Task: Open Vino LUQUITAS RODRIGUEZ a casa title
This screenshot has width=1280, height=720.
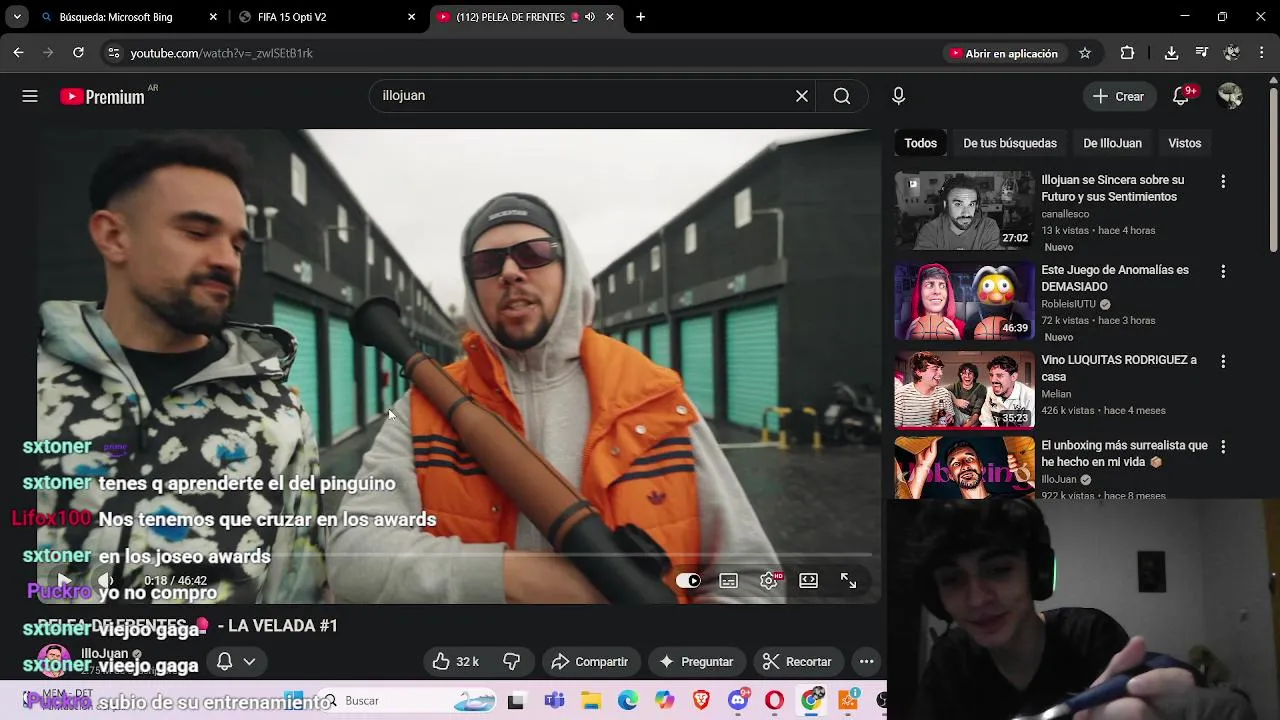Action: click(1119, 368)
